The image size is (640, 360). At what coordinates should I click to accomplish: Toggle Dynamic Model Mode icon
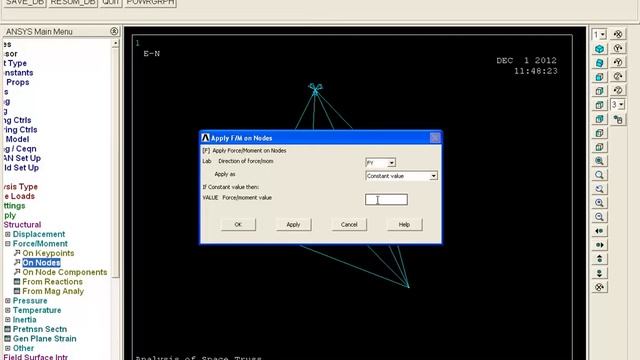pyautogui.click(x=618, y=119)
